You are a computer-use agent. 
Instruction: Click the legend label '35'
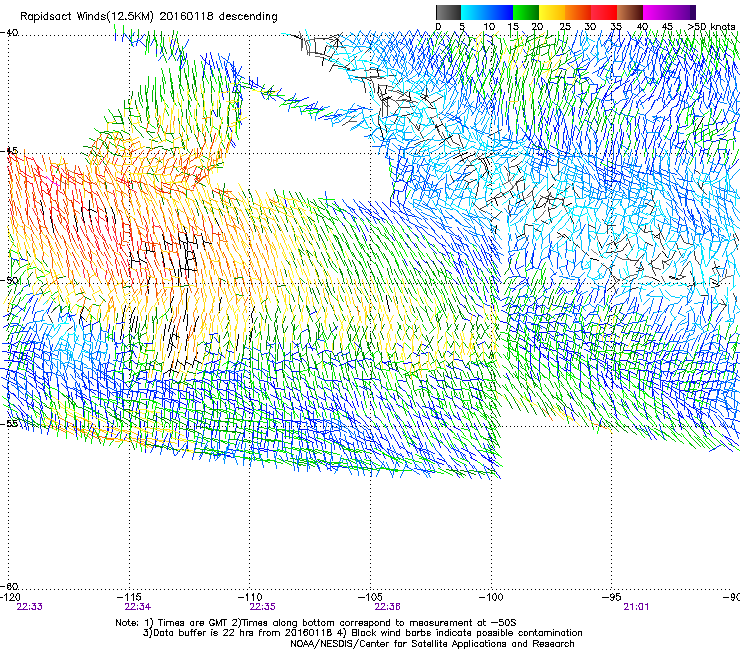[616, 27]
